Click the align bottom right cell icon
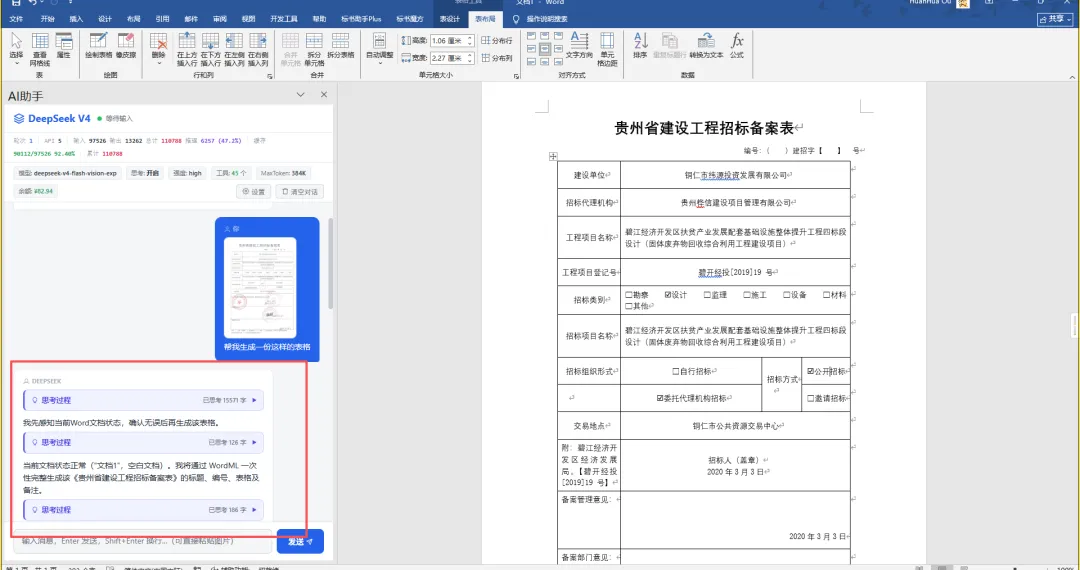Screen dimensions: 1080x570 (557, 62)
